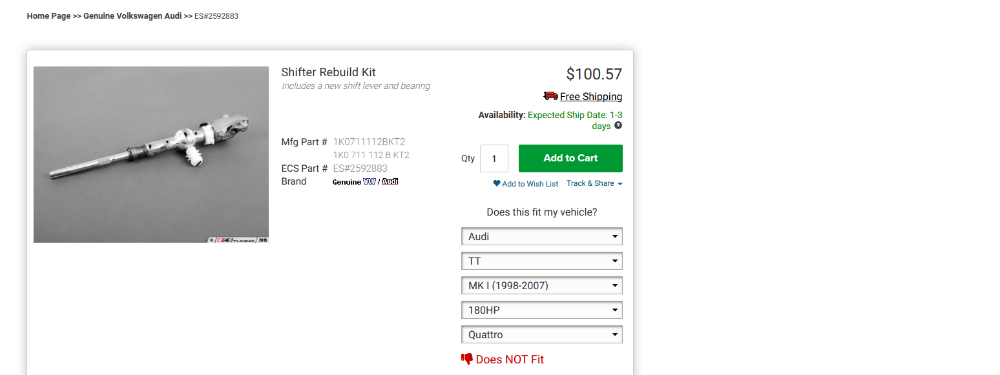
Task: Expand the Quattro drivetrain dropdown
Action: pos(542,334)
